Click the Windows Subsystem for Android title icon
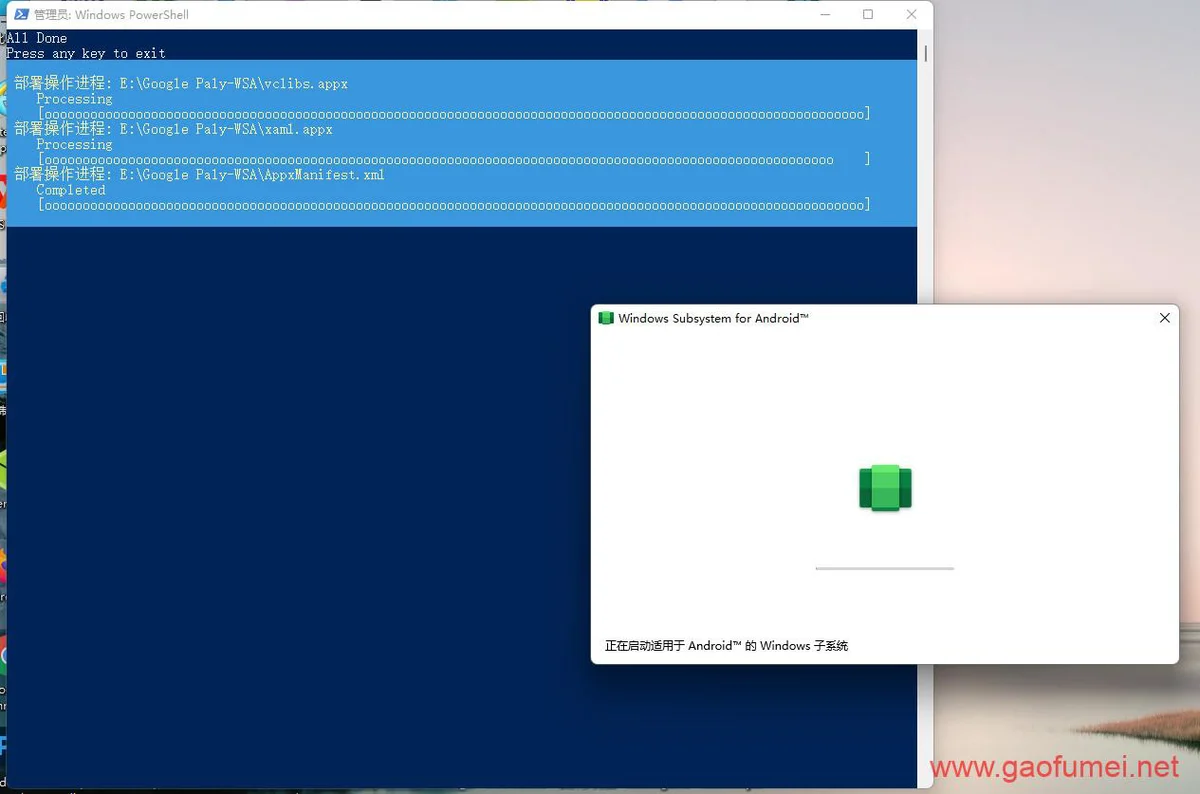The width and height of the screenshot is (1200, 794). coord(605,318)
